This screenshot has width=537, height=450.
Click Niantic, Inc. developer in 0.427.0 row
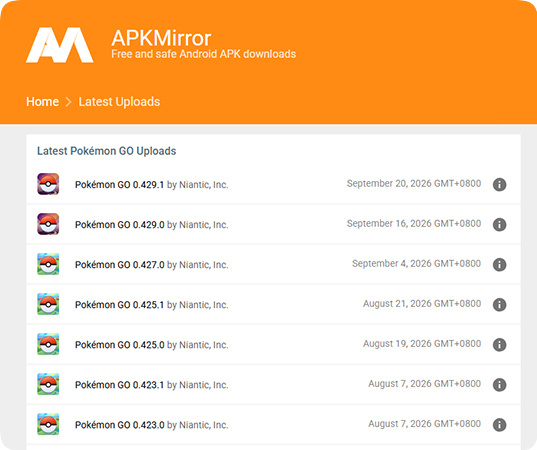pyautogui.click(x=204, y=265)
